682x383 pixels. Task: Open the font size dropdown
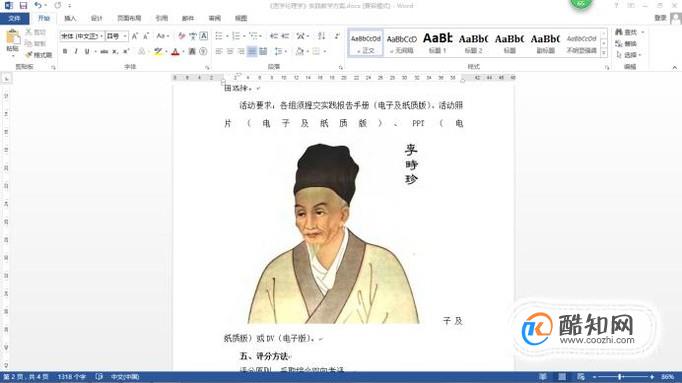point(125,36)
